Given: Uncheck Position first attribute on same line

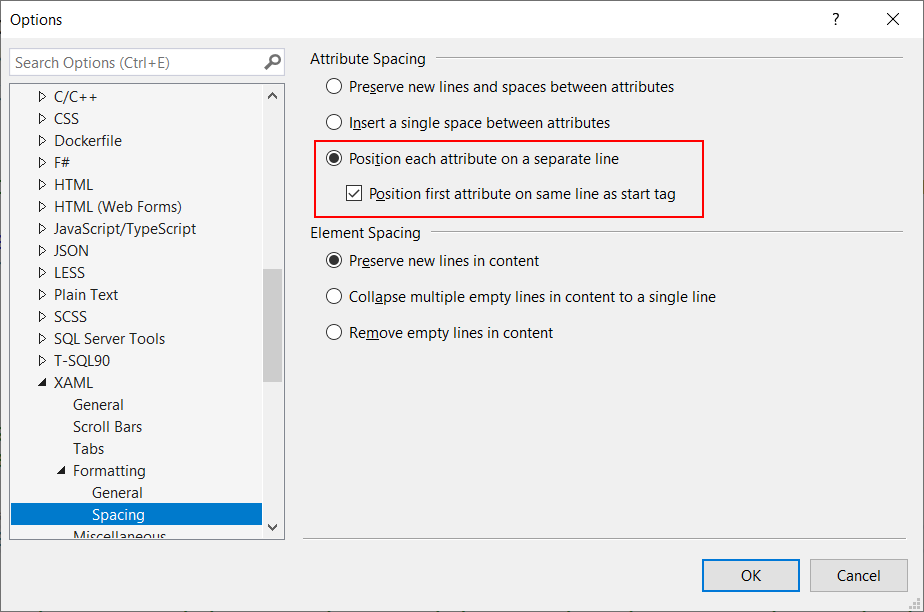Looking at the screenshot, I should (x=354, y=194).
